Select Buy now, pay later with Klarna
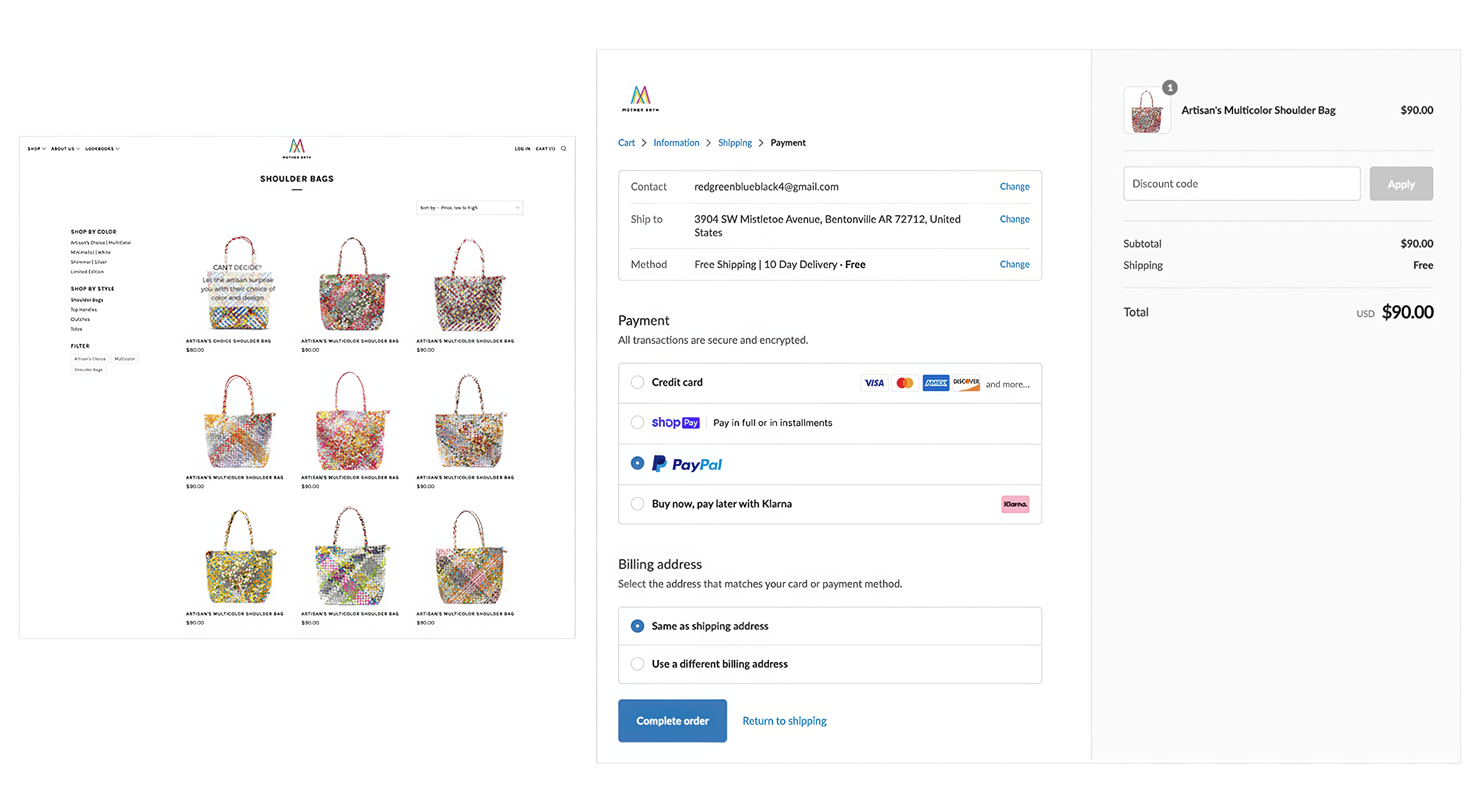Image resolution: width=1479 pixels, height=812 pixels. coord(637,504)
